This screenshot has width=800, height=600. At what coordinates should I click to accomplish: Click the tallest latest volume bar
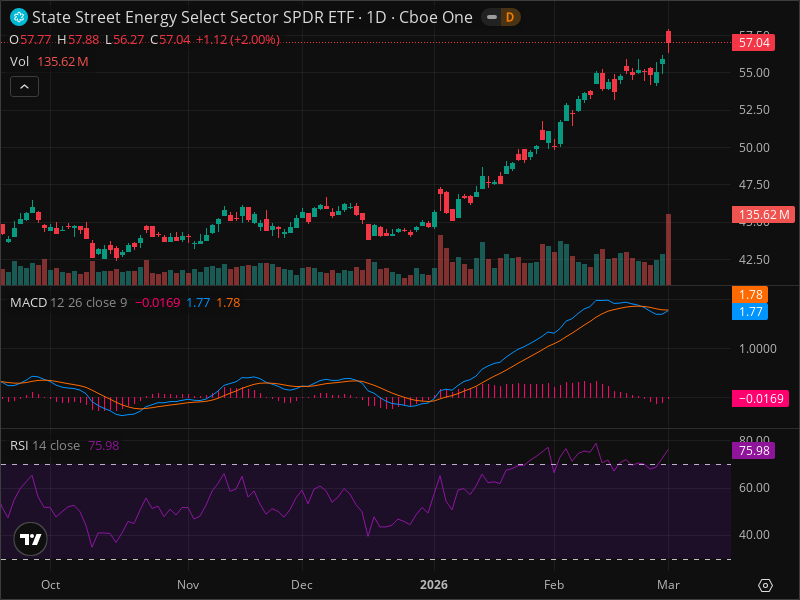pos(668,249)
